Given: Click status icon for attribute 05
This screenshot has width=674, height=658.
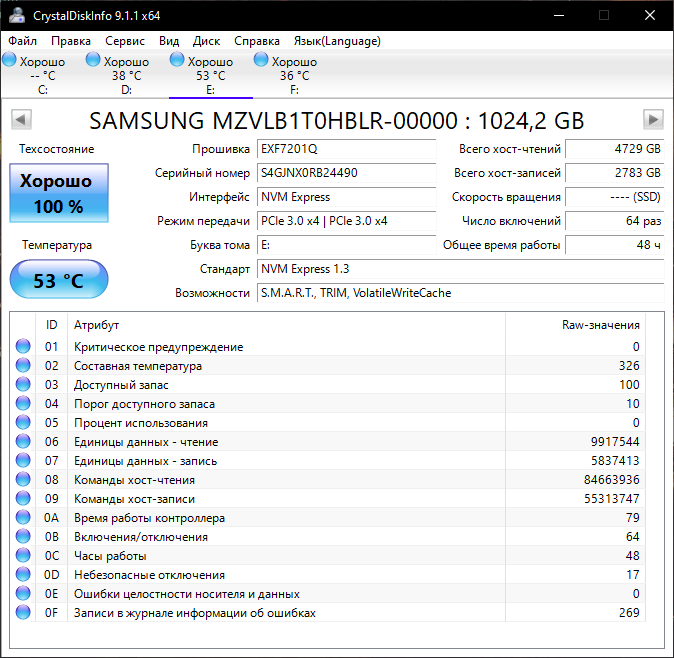Looking at the screenshot, I should pyautogui.click(x=23, y=422).
